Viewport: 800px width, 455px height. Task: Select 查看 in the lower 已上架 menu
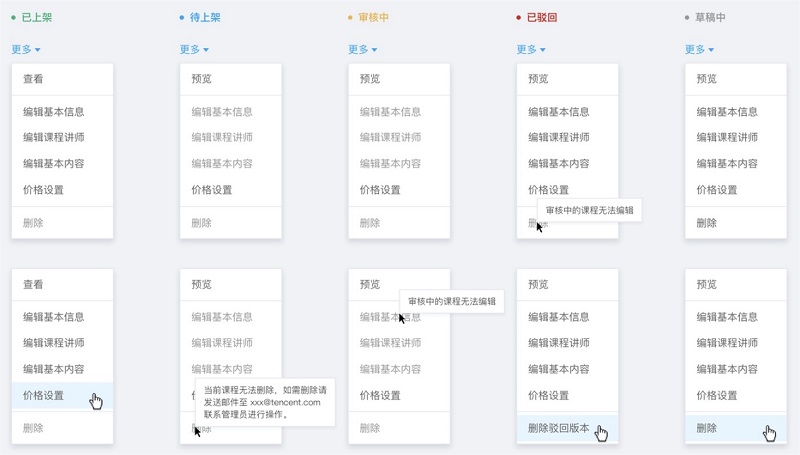(x=33, y=285)
